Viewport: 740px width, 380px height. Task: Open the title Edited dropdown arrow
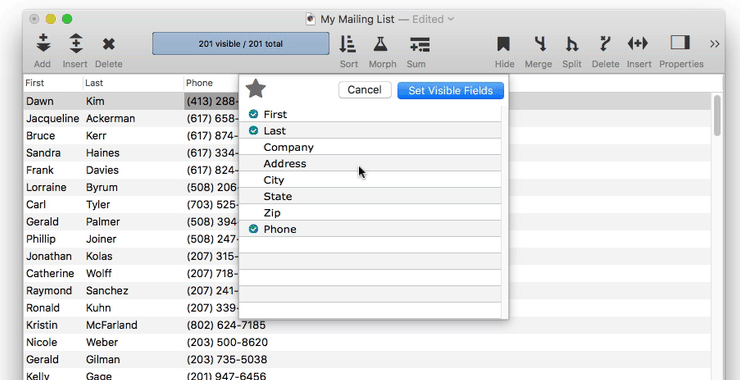[x=451, y=19]
